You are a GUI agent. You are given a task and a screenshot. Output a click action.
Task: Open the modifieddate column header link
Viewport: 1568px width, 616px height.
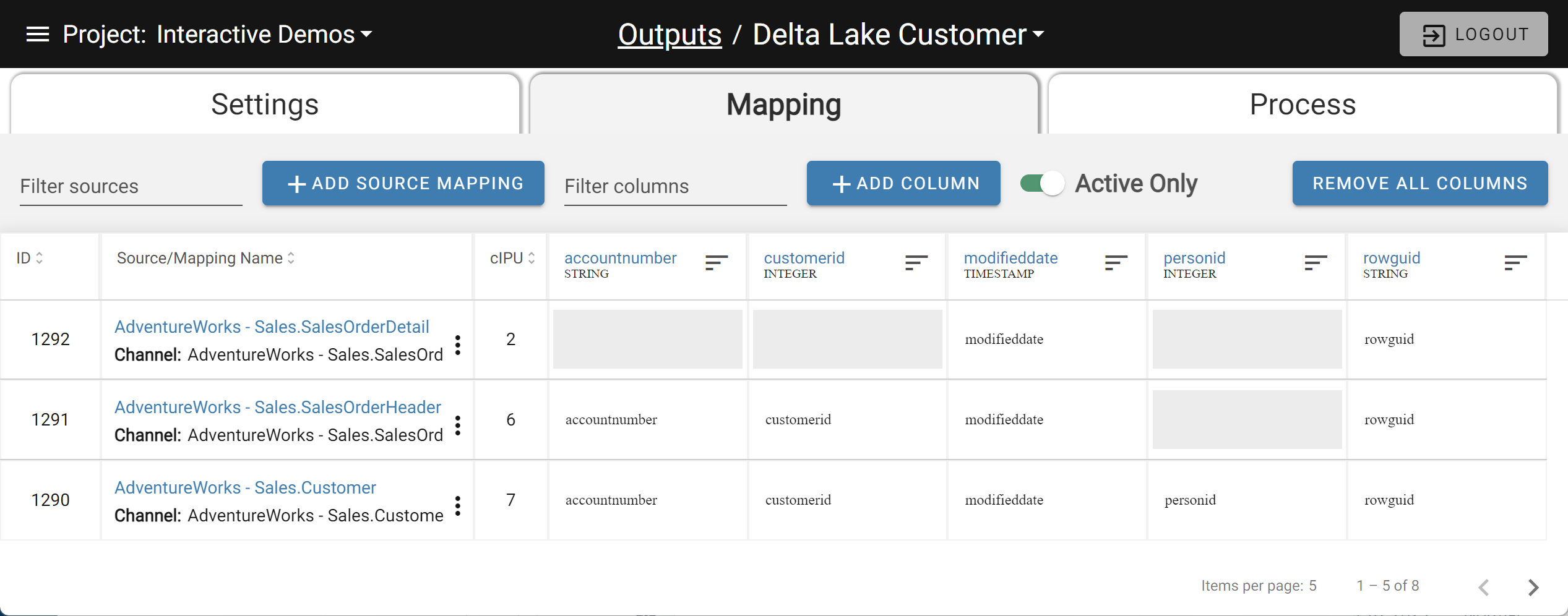pos(1010,258)
